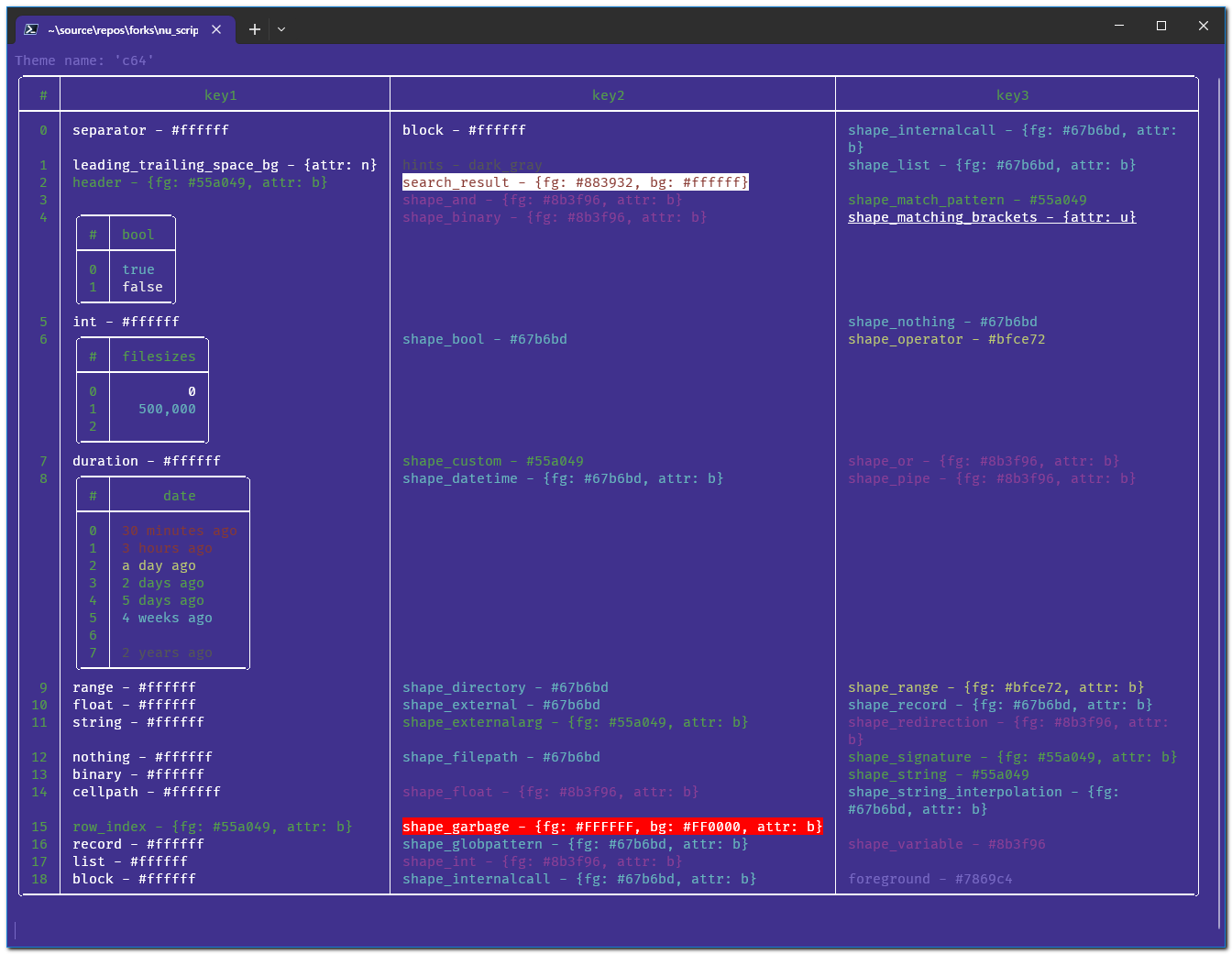Click the shape_pipe entry
This screenshot has height=954, width=1232.
point(992,478)
